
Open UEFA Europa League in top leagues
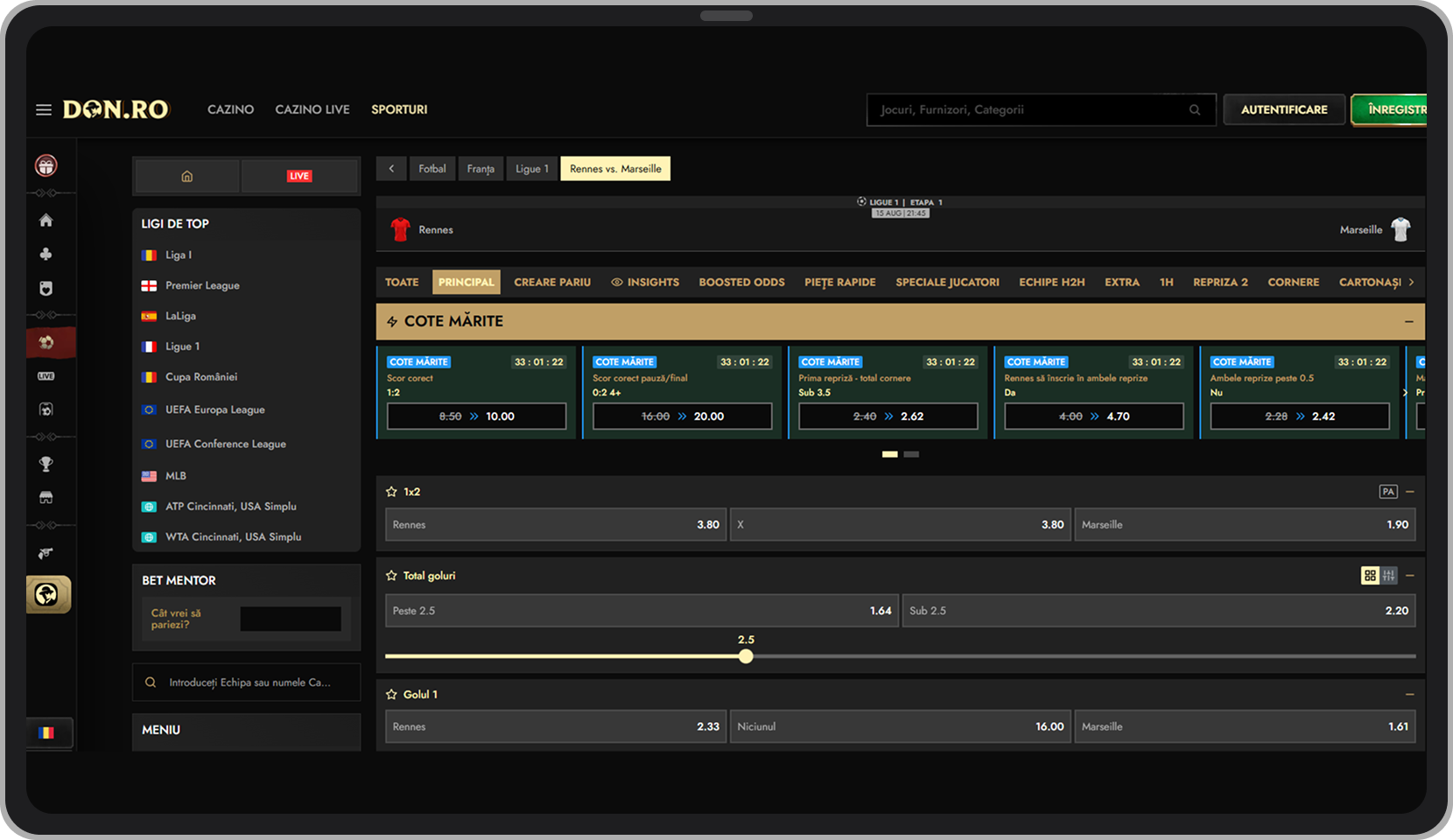214,409
